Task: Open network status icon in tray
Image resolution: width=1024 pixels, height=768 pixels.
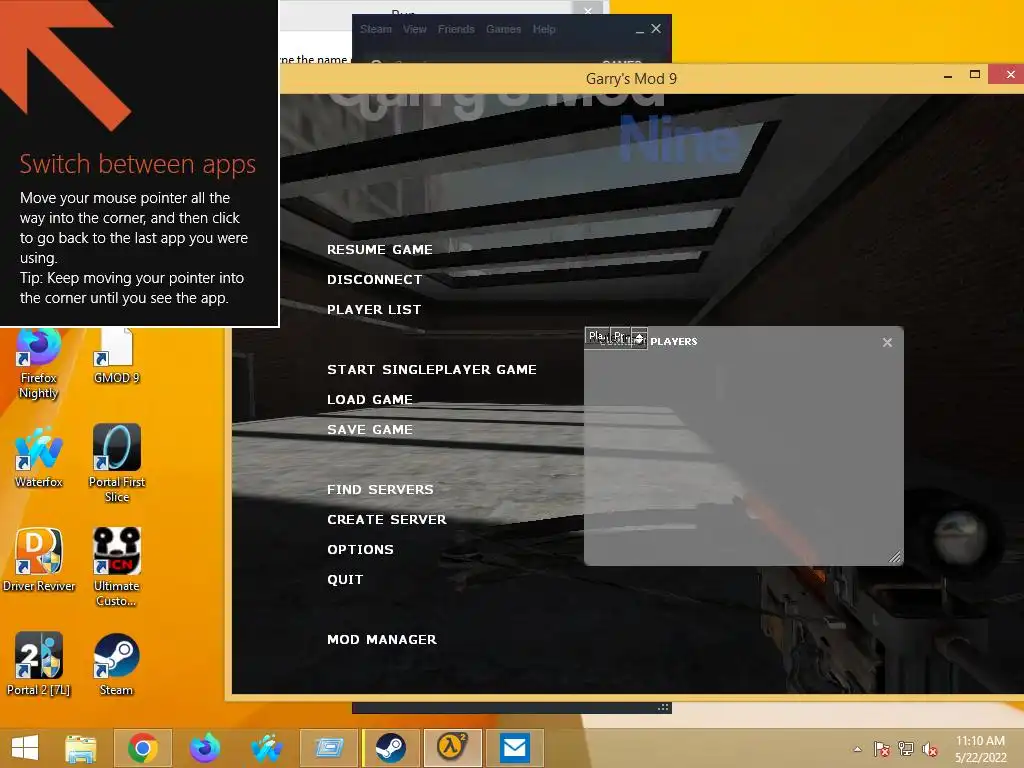Action: point(906,749)
